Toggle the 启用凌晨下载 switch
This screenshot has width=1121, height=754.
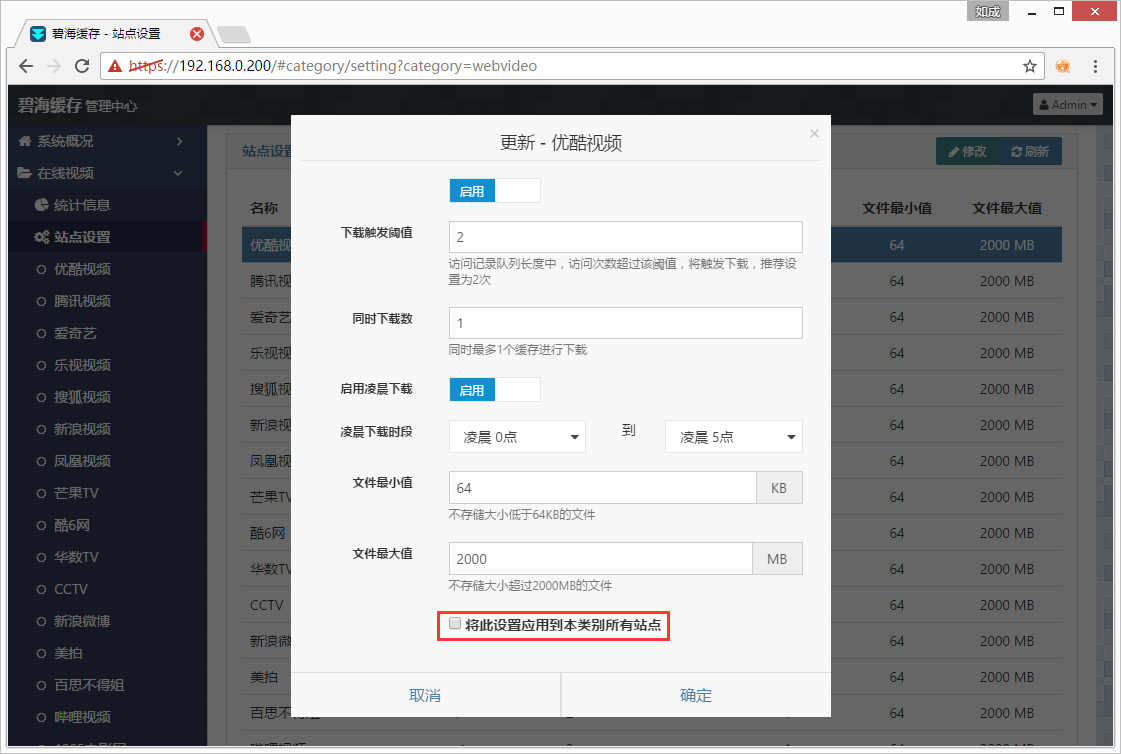tap(495, 390)
